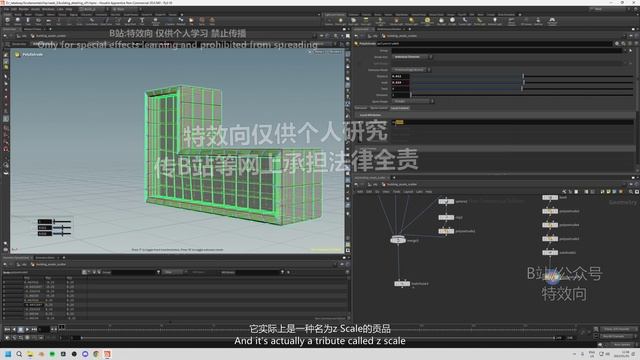Click parameter panel node info icon
The width and height of the screenshot is (640, 360).
pos(629,43)
